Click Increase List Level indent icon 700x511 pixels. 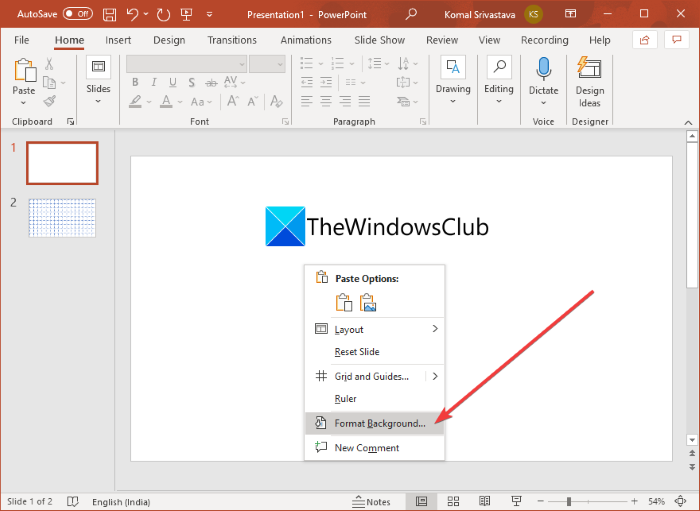[x=326, y=83]
